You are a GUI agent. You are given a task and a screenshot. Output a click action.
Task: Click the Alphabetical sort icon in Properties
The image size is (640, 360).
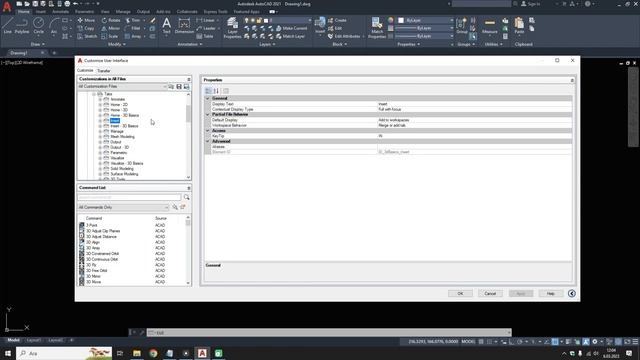pos(216,91)
